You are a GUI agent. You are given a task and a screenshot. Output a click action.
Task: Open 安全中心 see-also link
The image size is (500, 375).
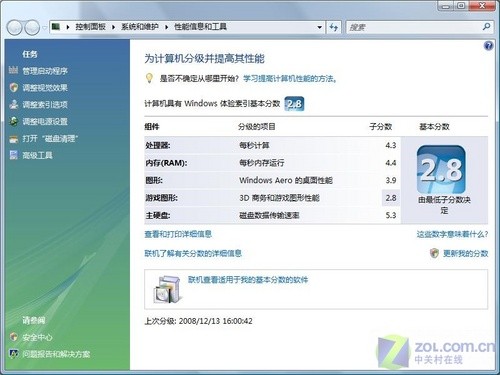37,337
